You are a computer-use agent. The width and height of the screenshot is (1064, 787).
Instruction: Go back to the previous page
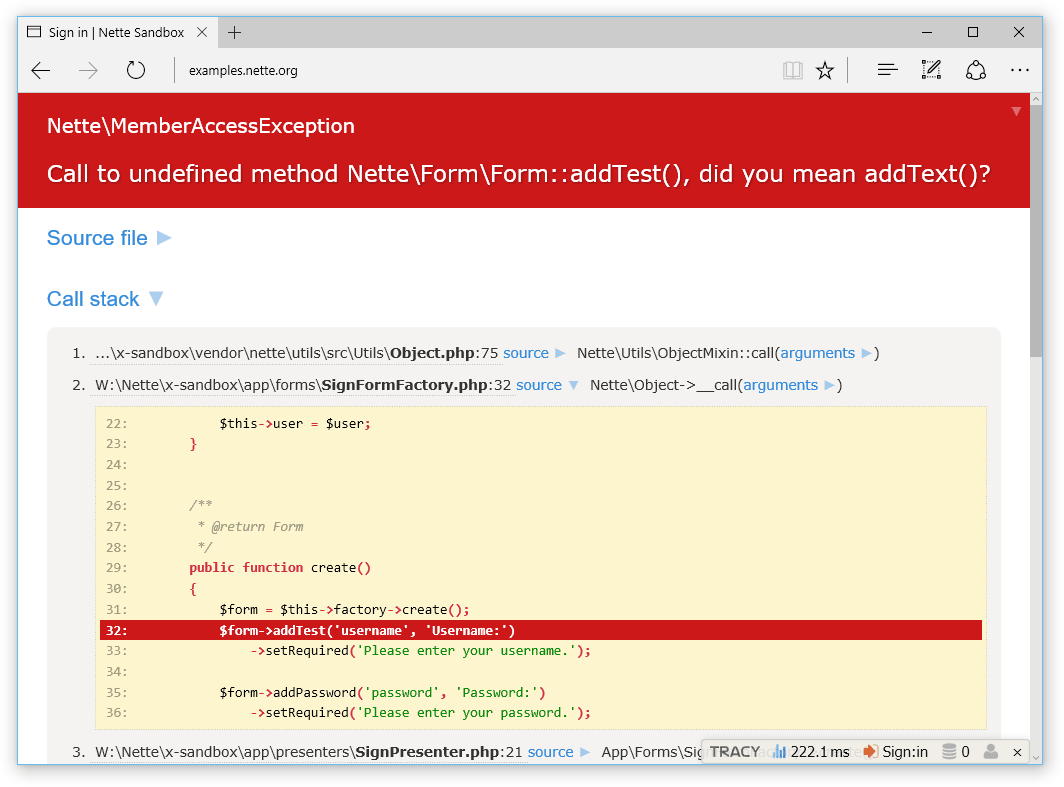pyautogui.click(x=41, y=71)
